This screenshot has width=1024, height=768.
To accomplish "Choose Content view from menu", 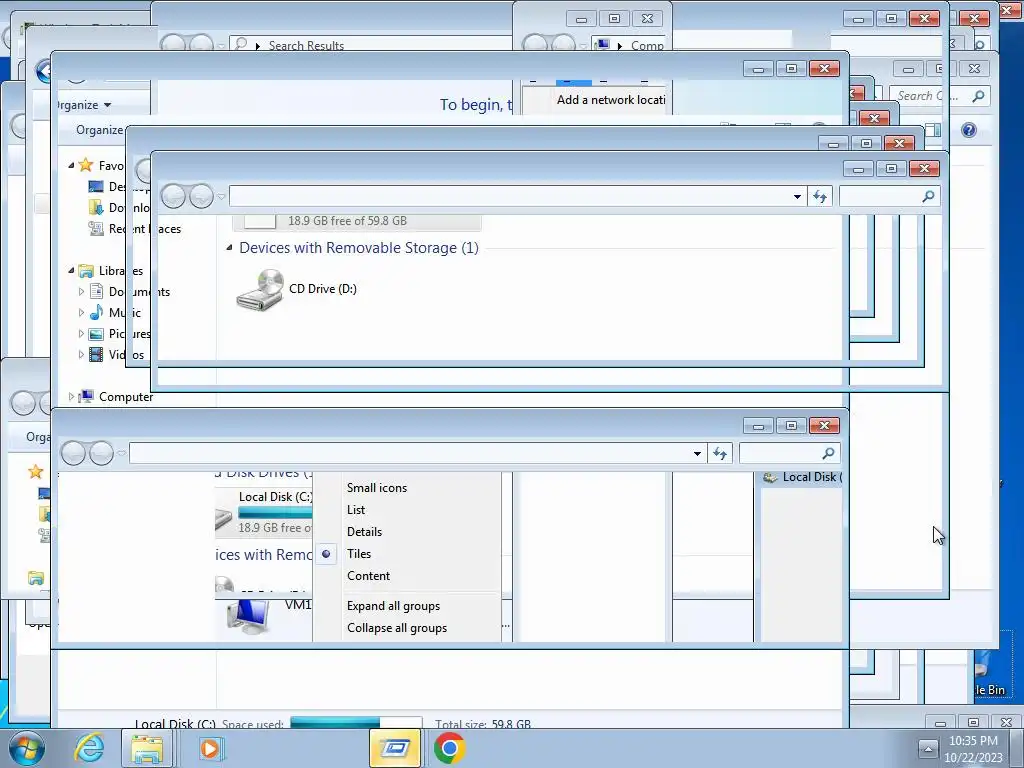I will 368,576.
